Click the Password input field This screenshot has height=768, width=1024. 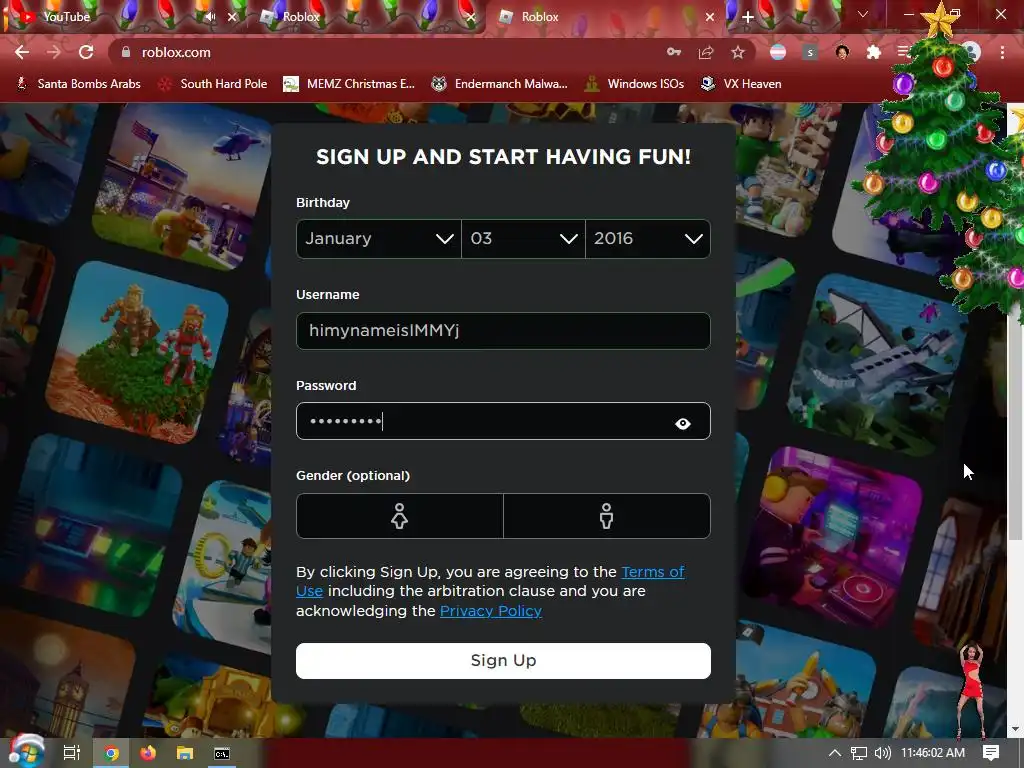(x=503, y=421)
